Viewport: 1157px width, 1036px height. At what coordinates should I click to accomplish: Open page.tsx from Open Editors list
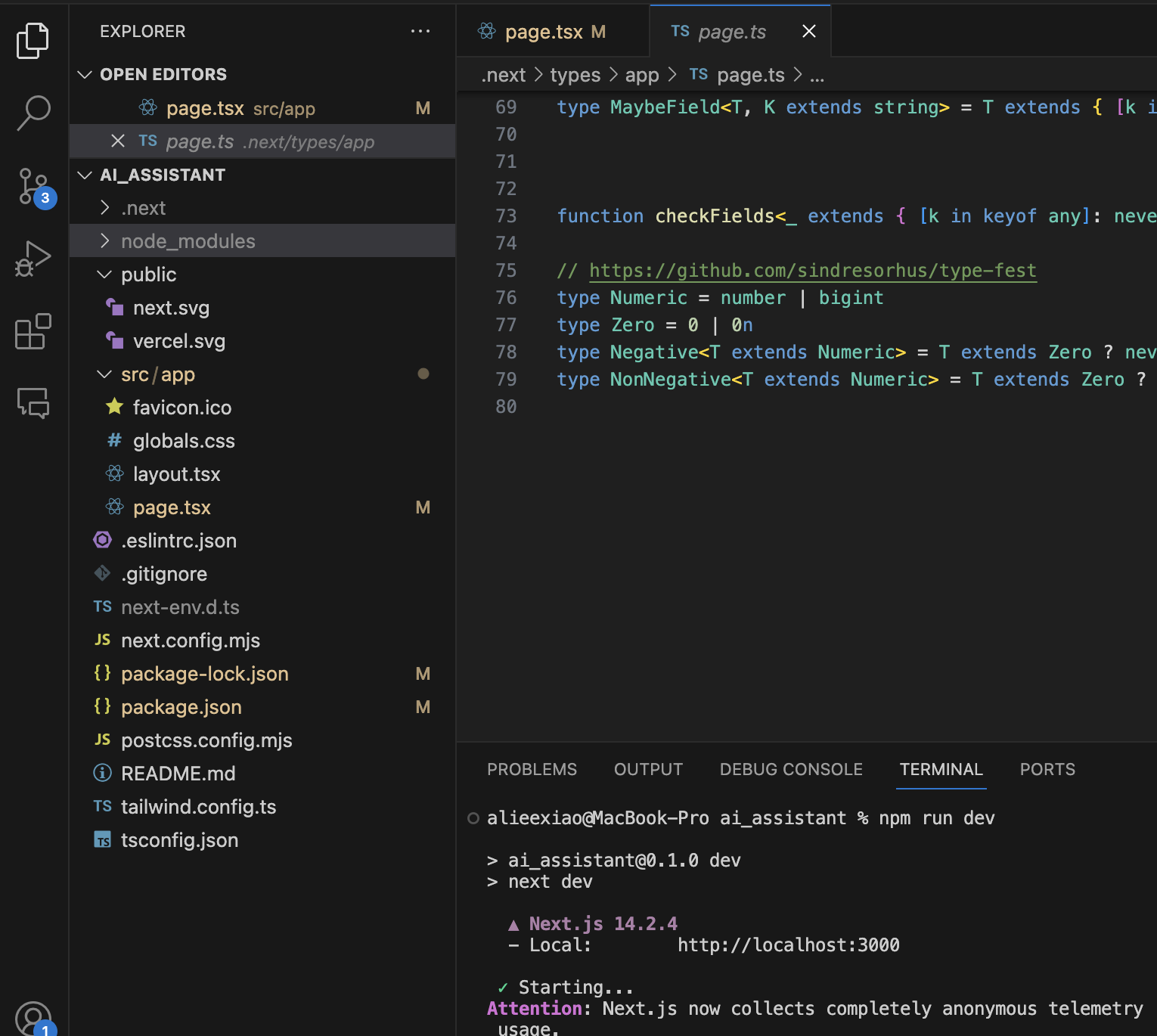click(262, 108)
